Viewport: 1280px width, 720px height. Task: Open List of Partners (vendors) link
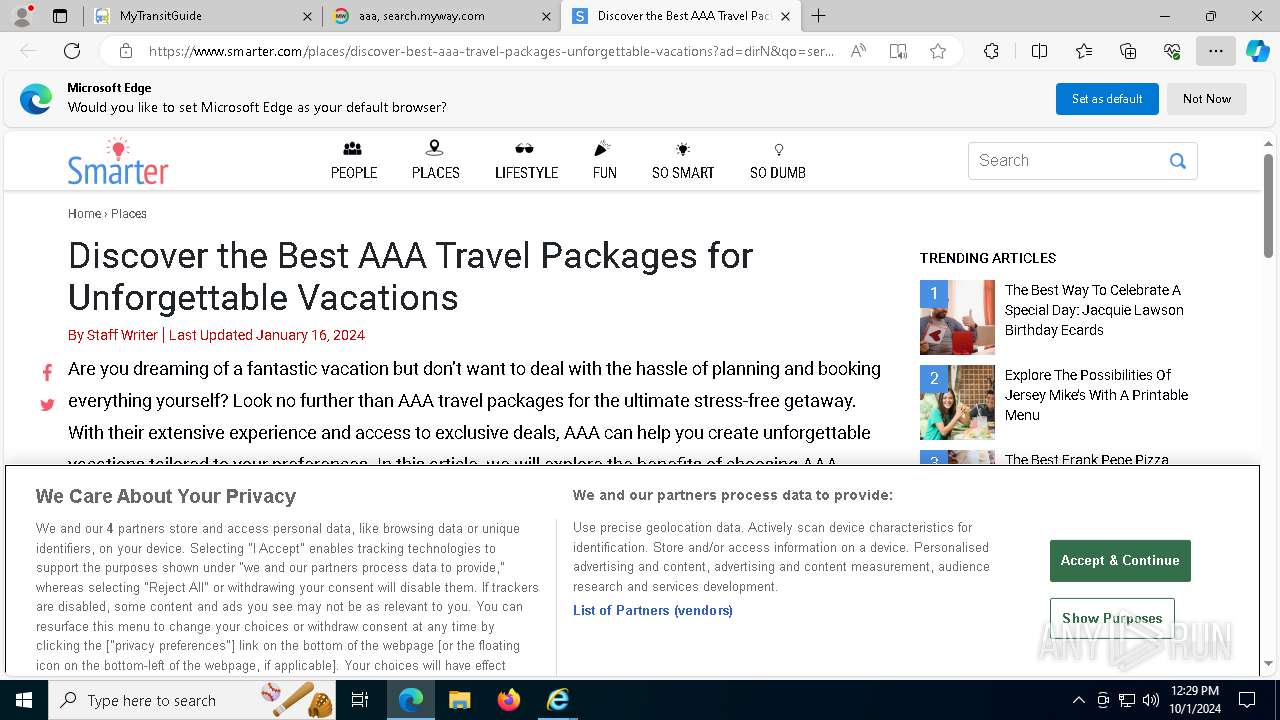pos(653,611)
